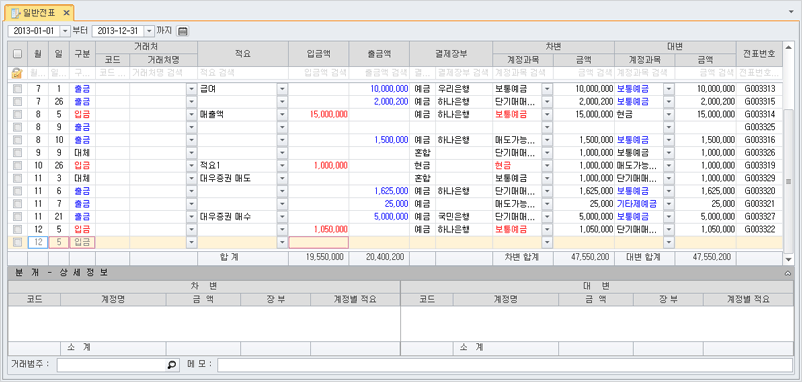Open 적요 dropdown for 대우증권 매수 row
The image size is (802, 382).
tap(282, 217)
